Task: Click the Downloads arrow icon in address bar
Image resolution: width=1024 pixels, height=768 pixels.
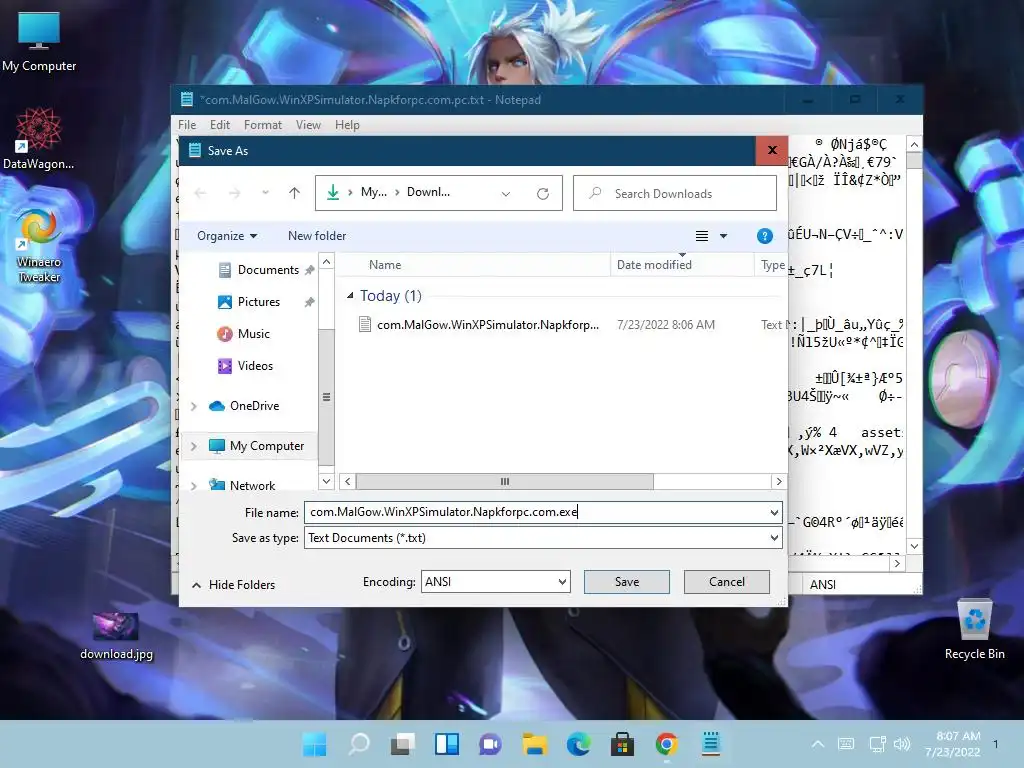Action: click(x=333, y=192)
